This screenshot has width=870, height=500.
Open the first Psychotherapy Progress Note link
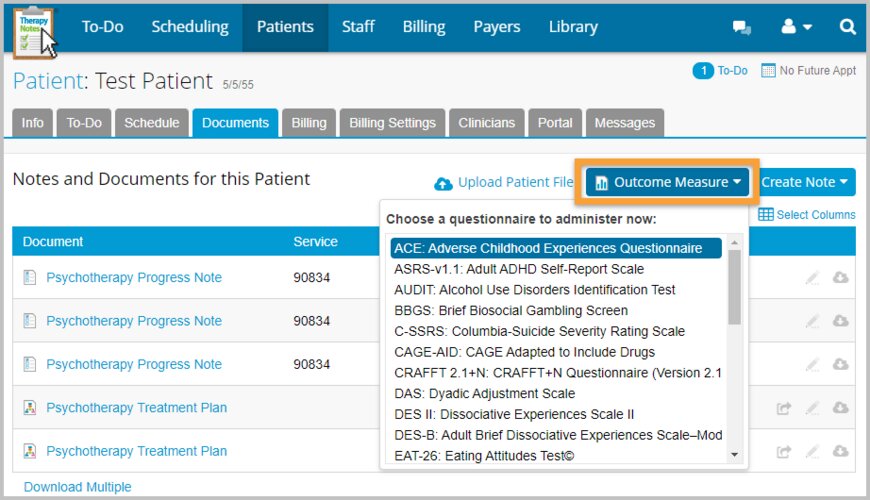pyautogui.click(x=134, y=278)
